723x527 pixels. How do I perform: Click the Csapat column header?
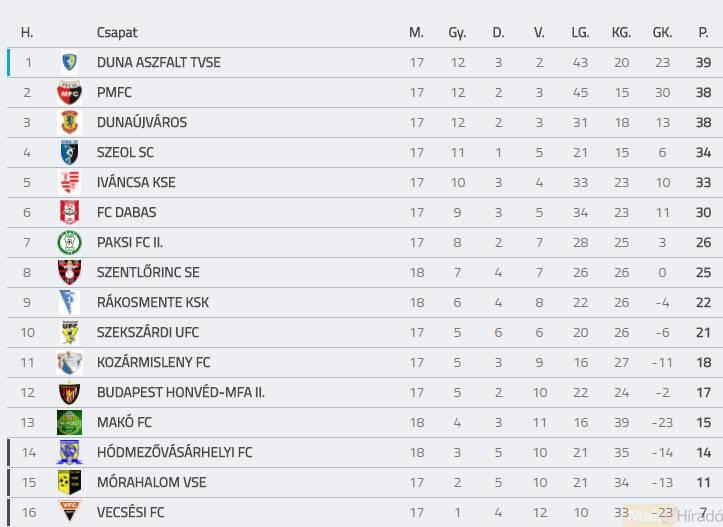tap(117, 32)
